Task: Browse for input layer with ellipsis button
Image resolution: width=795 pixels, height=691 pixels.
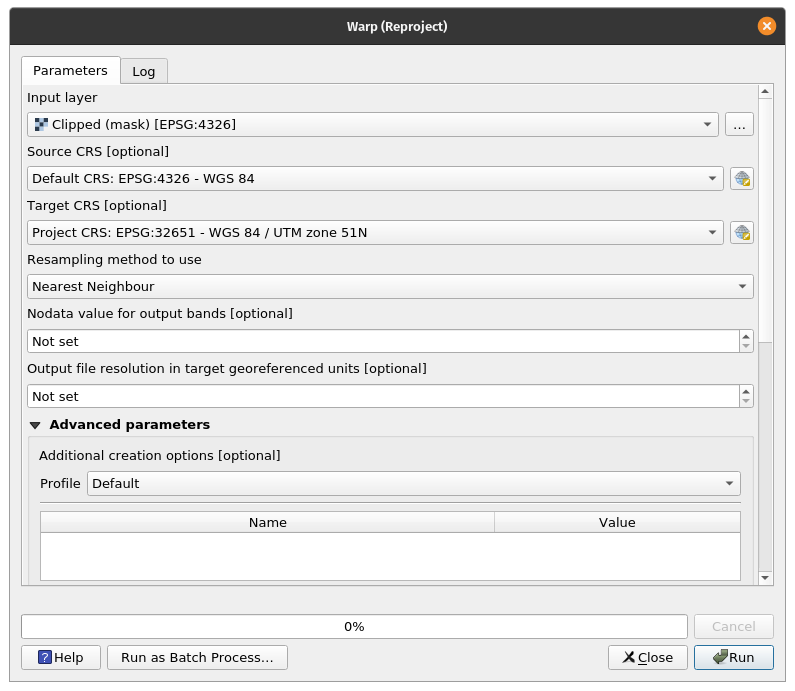Action: click(739, 125)
